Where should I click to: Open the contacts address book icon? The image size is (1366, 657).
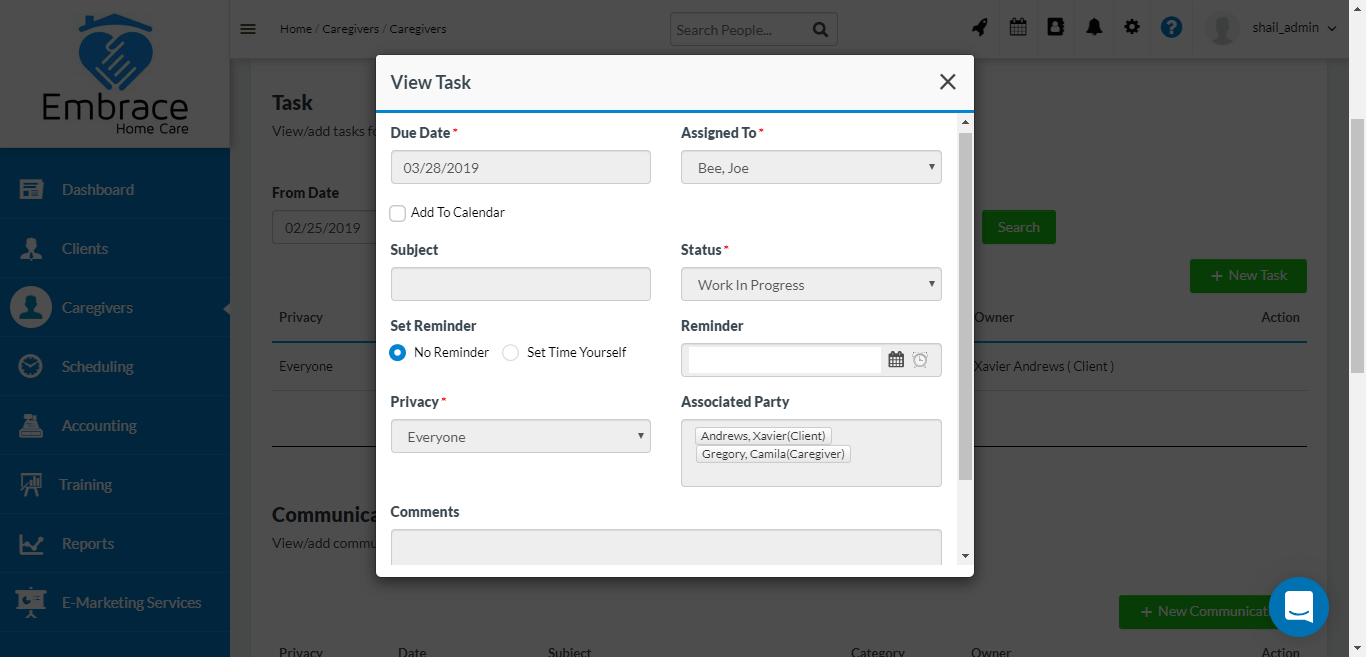click(1055, 28)
